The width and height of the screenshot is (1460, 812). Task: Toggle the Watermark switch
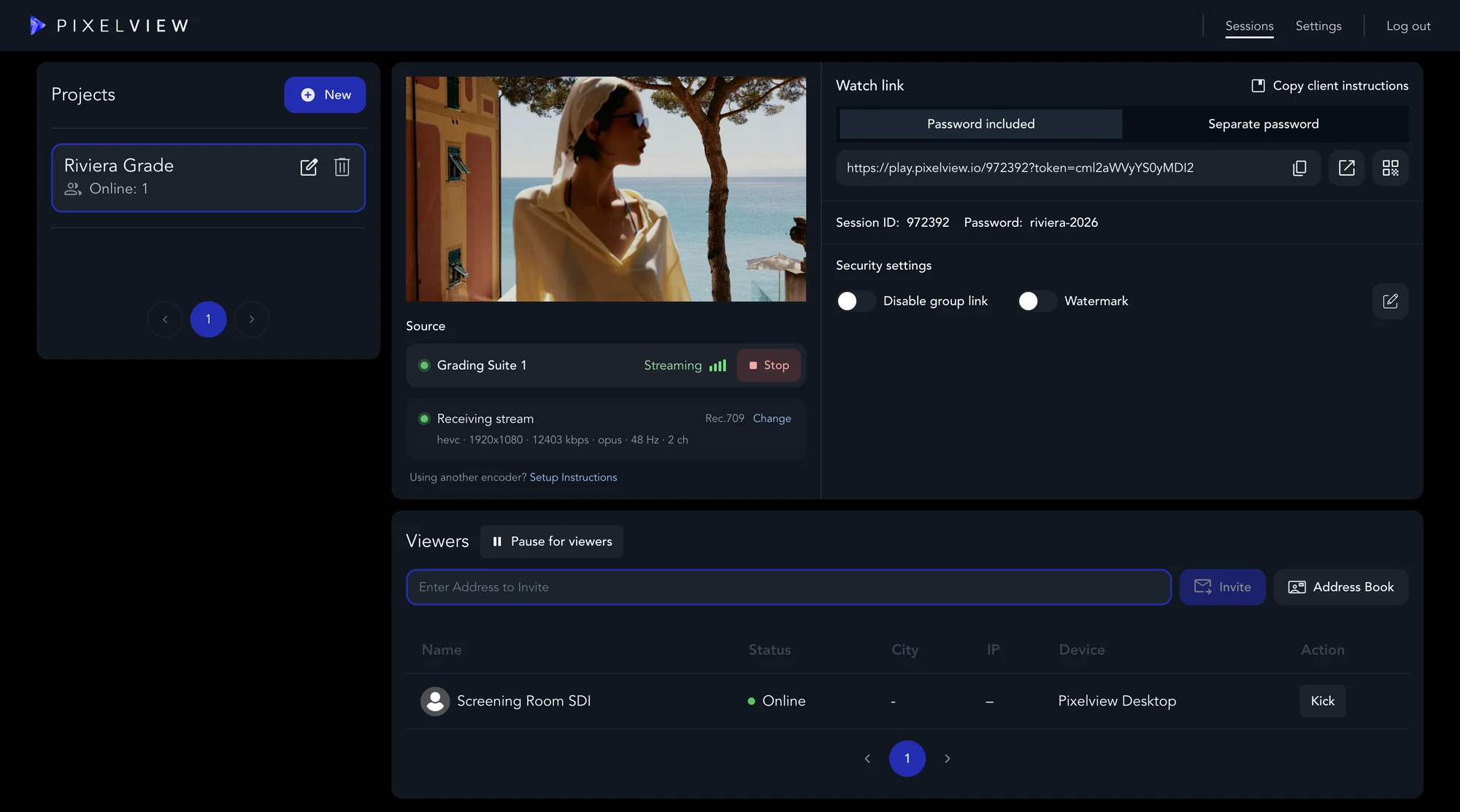pos(1037,301)
